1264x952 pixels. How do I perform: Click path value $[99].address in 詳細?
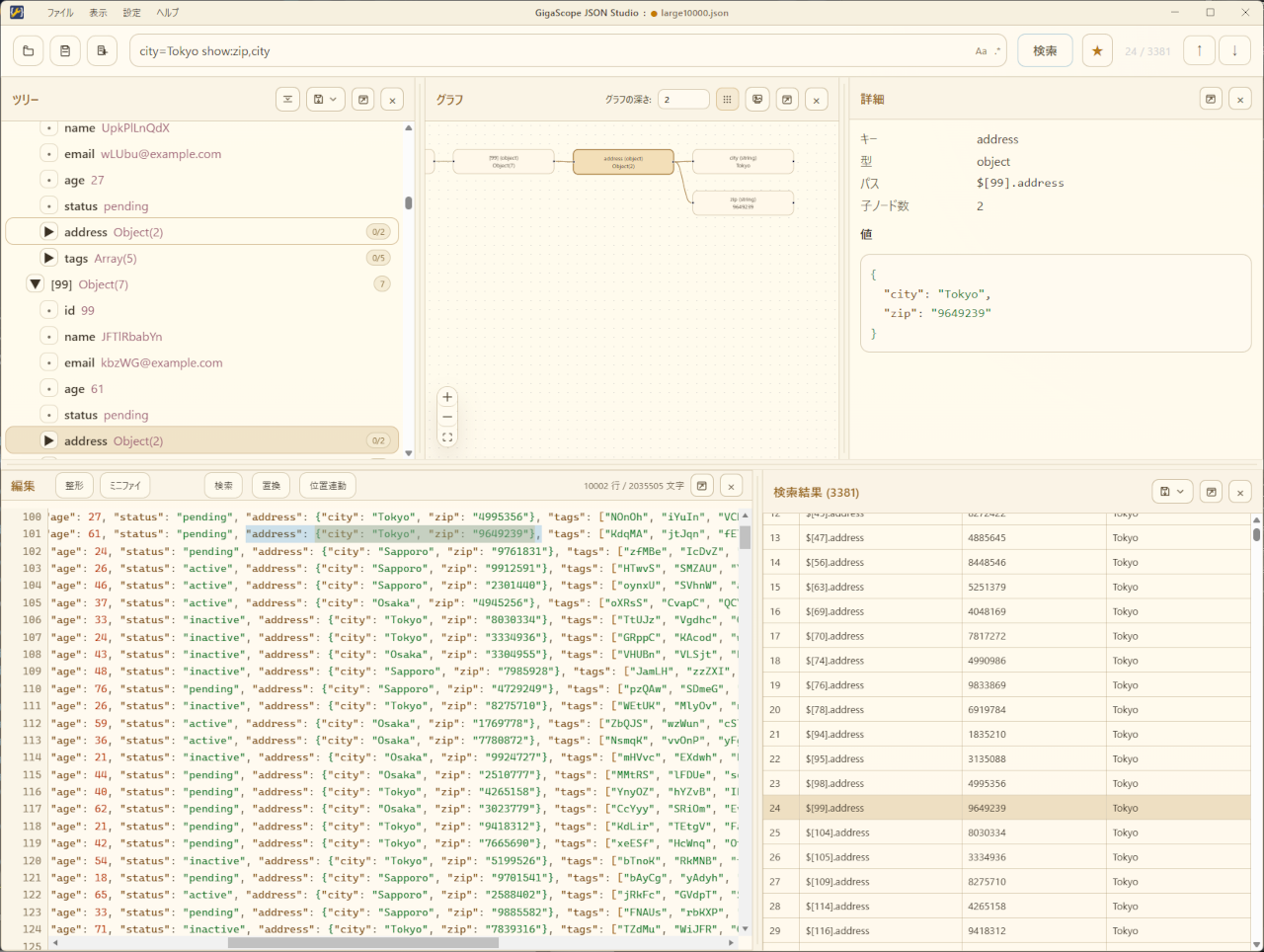click(x=1020, y=183)
